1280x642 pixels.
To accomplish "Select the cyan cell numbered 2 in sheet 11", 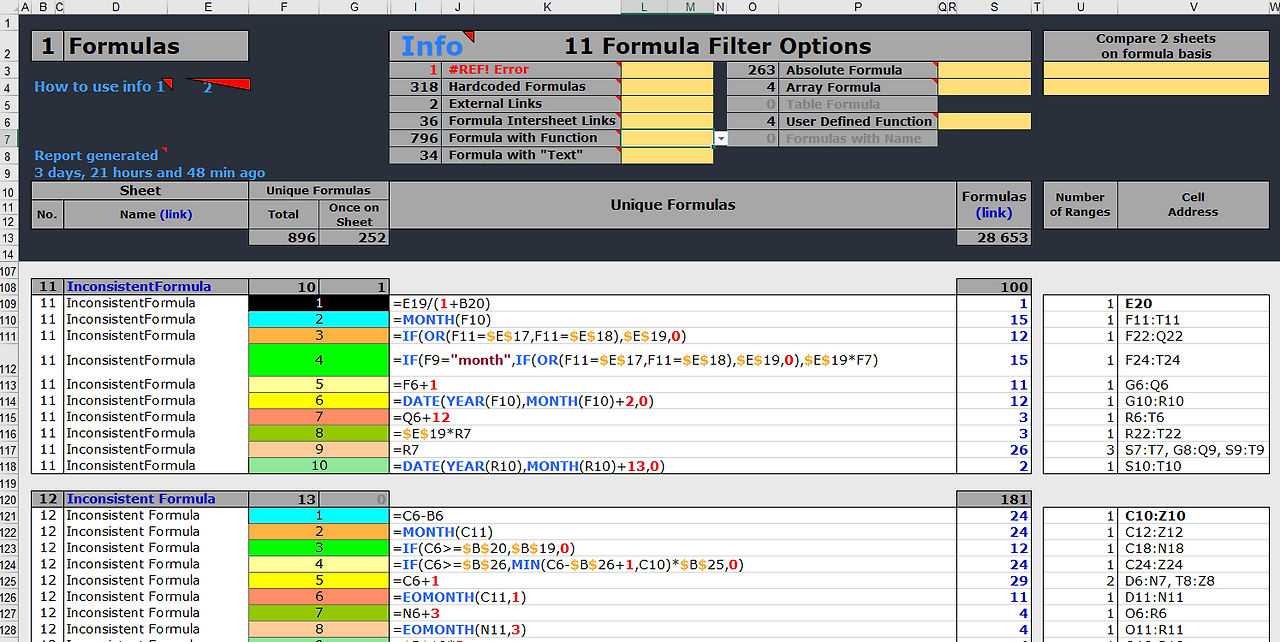I will (x=319, y=319).
